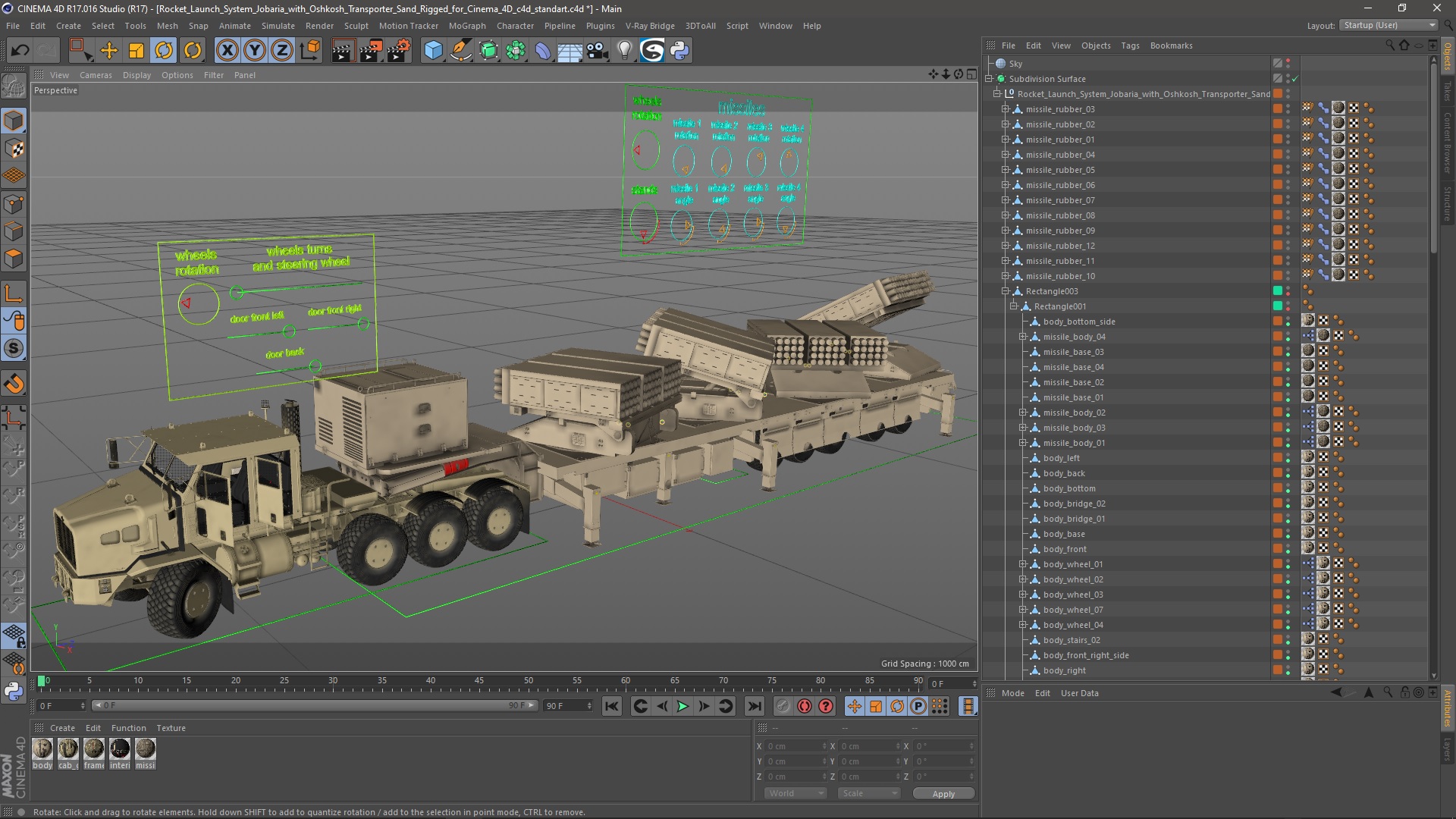This screenshot has width=1456, height=819.
Task: Open the Objects side tab
Action: click(1448, 57)
